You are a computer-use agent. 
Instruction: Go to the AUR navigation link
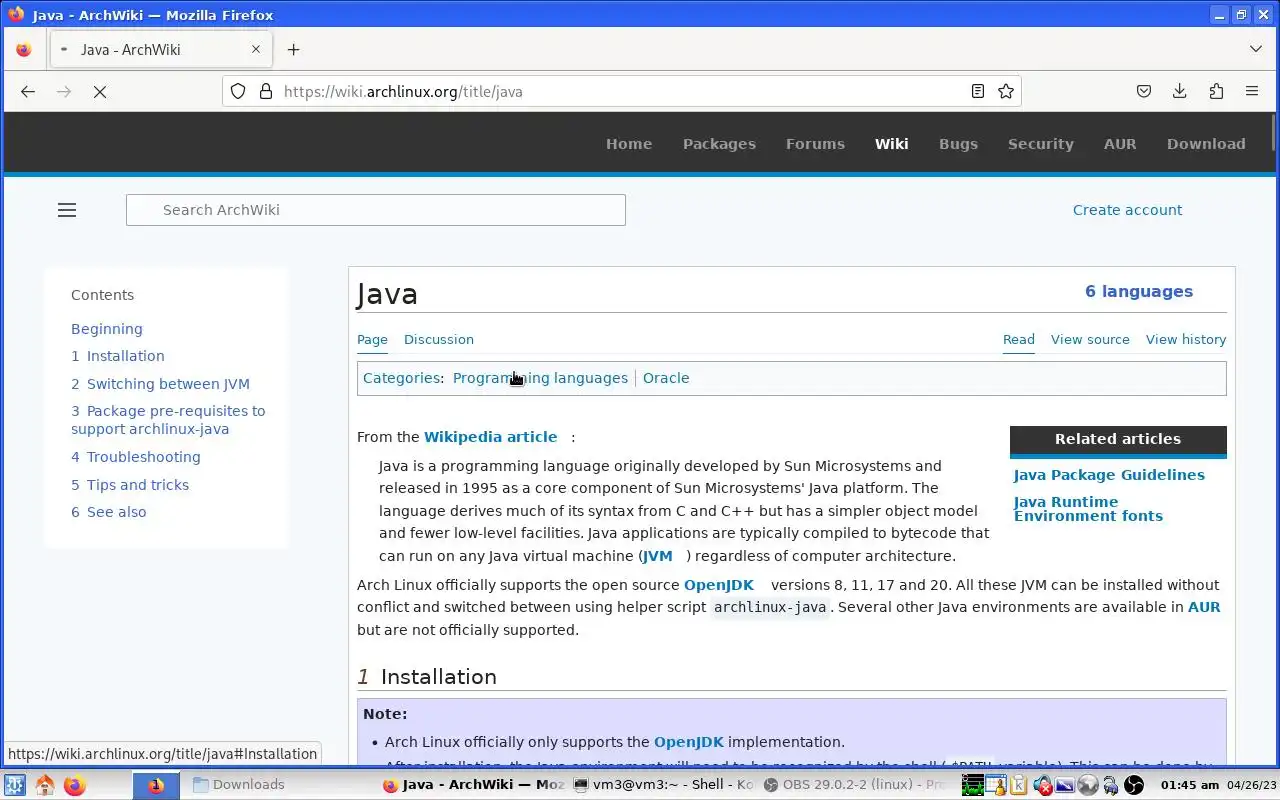(x=1120, y=144)
